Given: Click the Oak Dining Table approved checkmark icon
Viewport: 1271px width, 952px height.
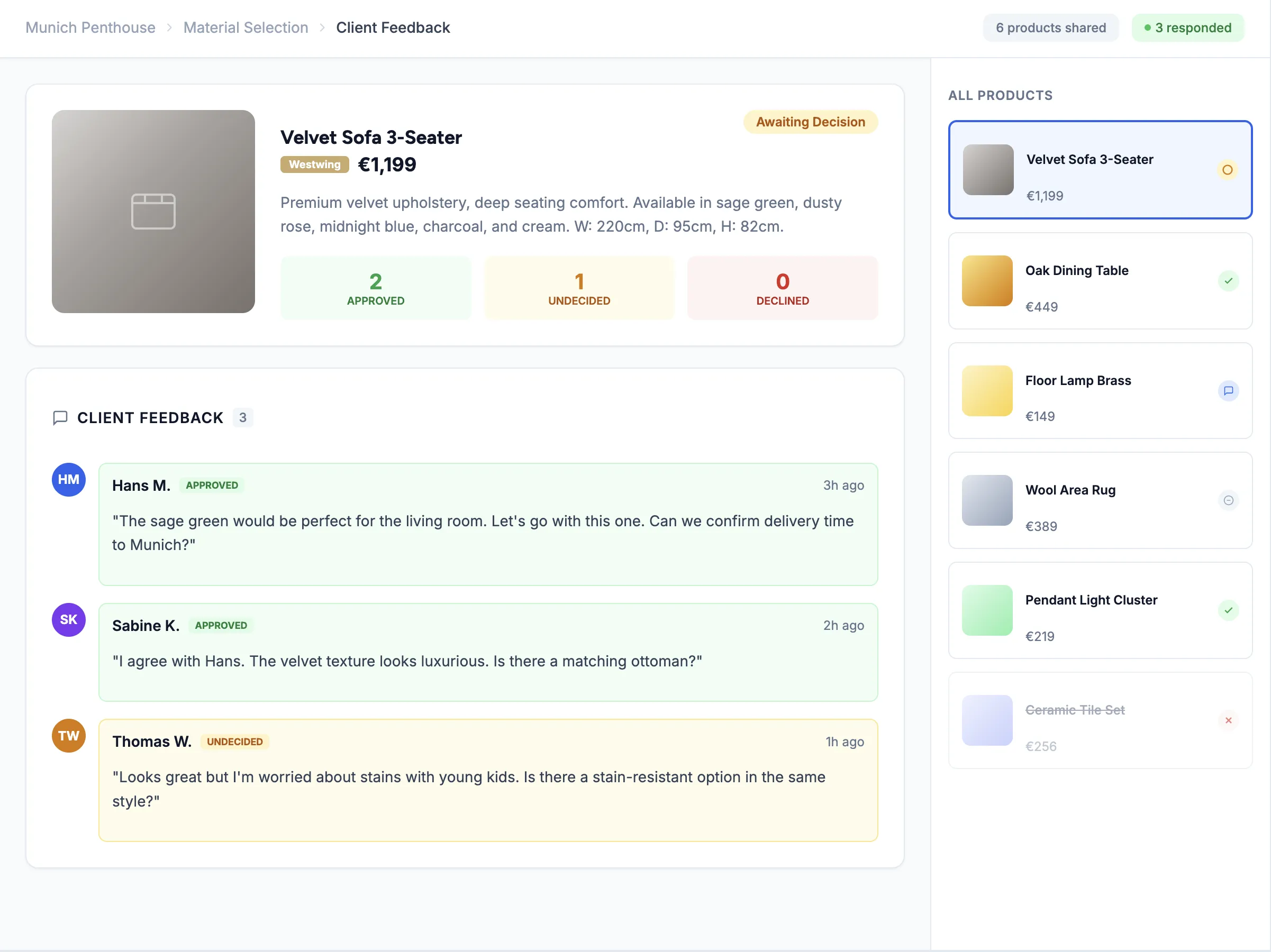Looking at the screenshot, I should [1228, 281].
